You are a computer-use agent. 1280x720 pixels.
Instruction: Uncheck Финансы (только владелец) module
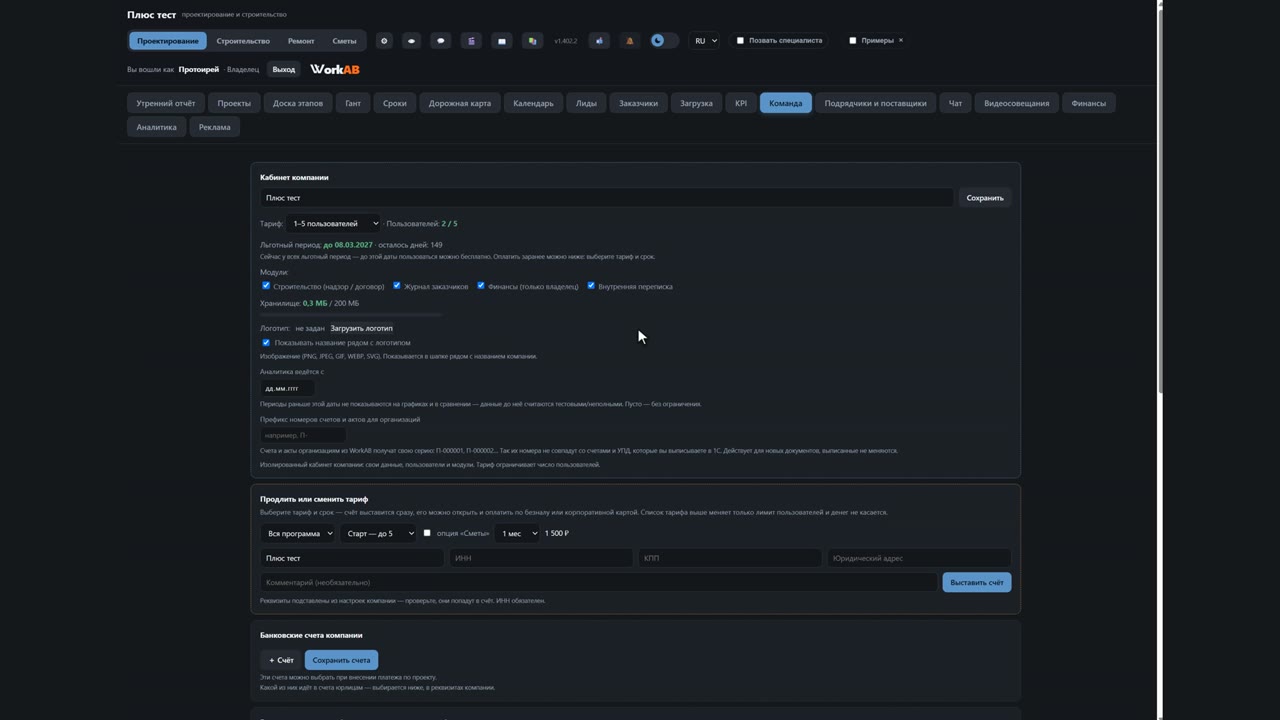pos(481,286)
